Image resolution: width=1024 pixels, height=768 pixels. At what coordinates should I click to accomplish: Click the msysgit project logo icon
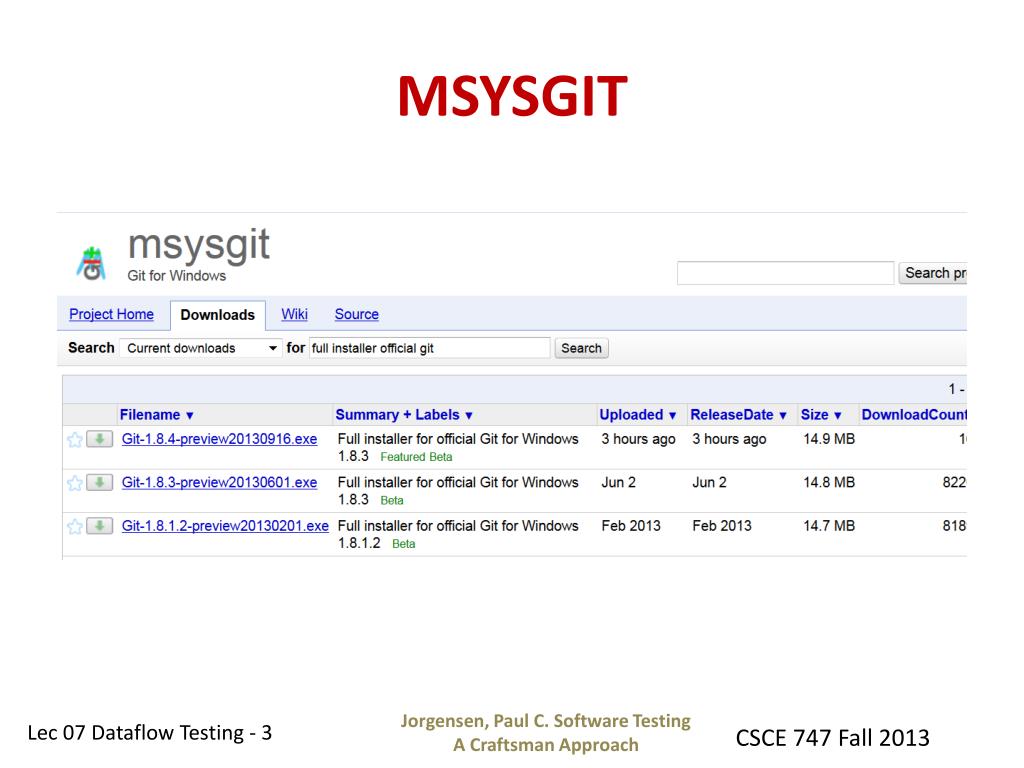click(x=92, y=263)
